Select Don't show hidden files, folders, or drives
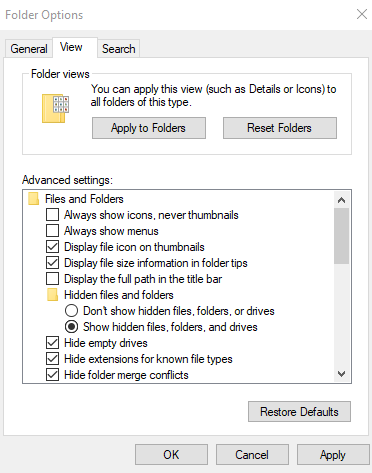The image size is (372, 473). click(x=71, y=311)
